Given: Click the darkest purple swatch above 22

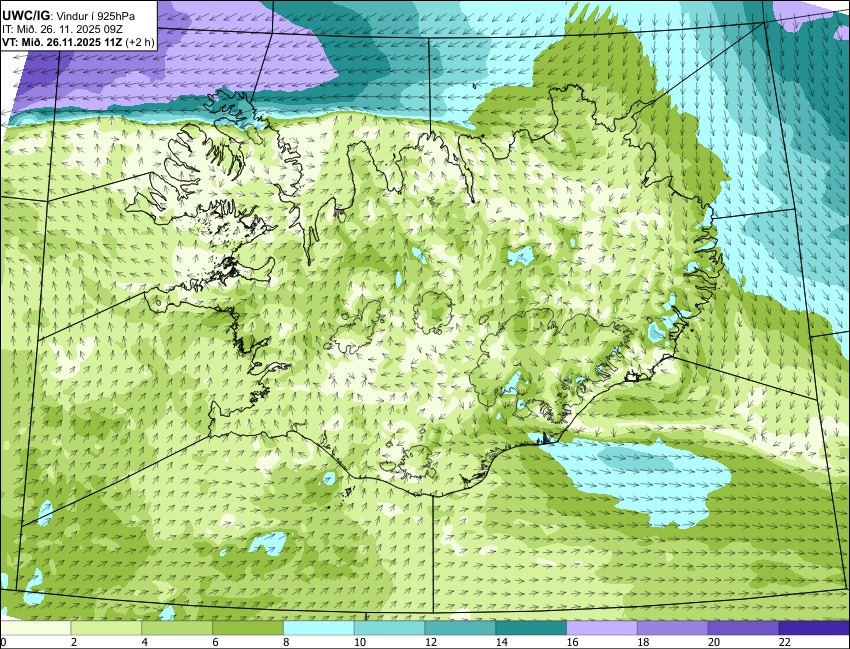Looking at the screenshot, I should (x=814, y=628).
